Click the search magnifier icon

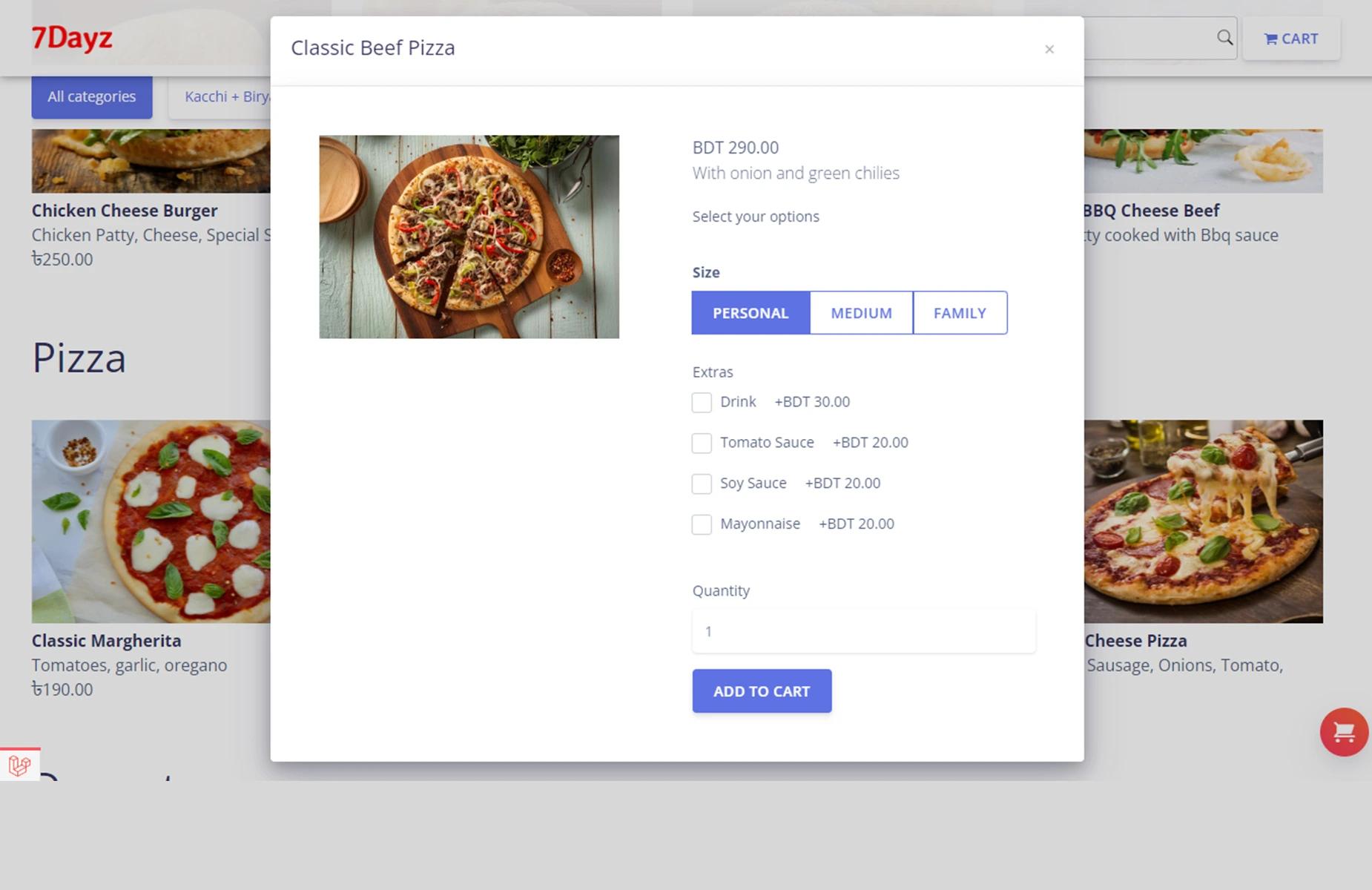tap(1224, 38)
